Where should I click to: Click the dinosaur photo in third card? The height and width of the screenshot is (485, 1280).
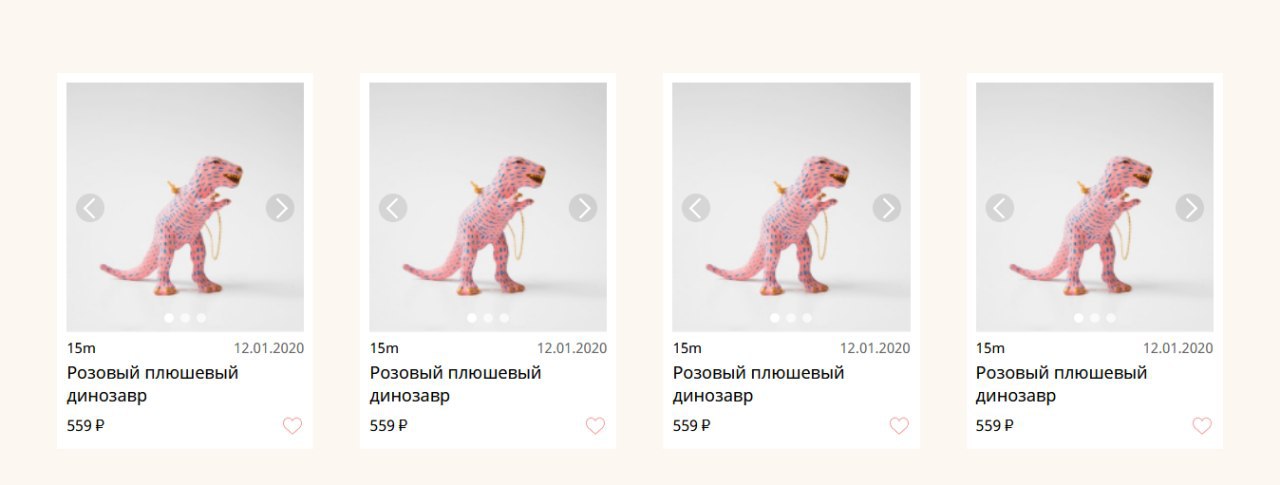click(791, 207)
